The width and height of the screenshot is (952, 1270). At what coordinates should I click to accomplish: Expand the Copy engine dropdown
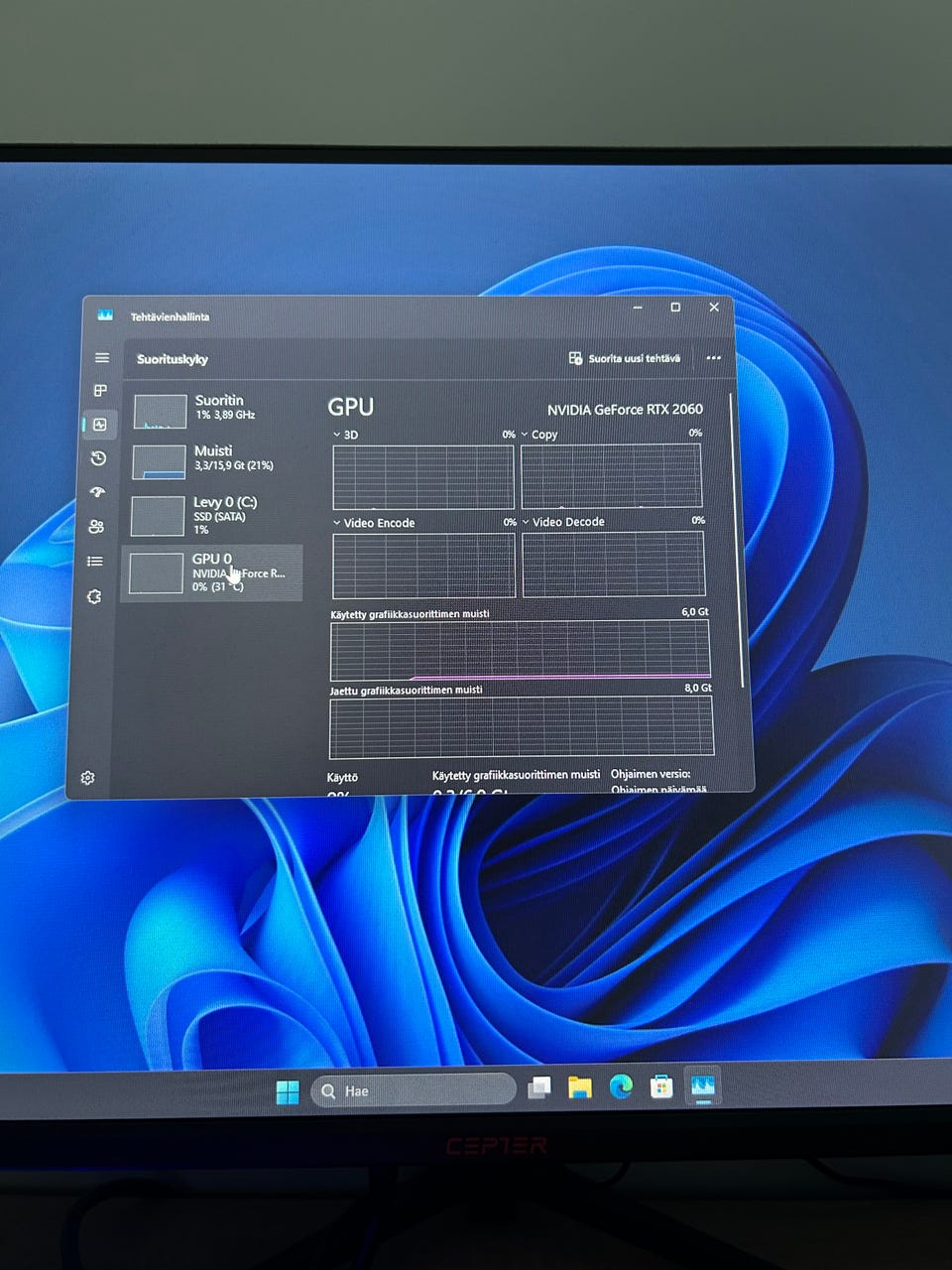click(x=526, y=435)
